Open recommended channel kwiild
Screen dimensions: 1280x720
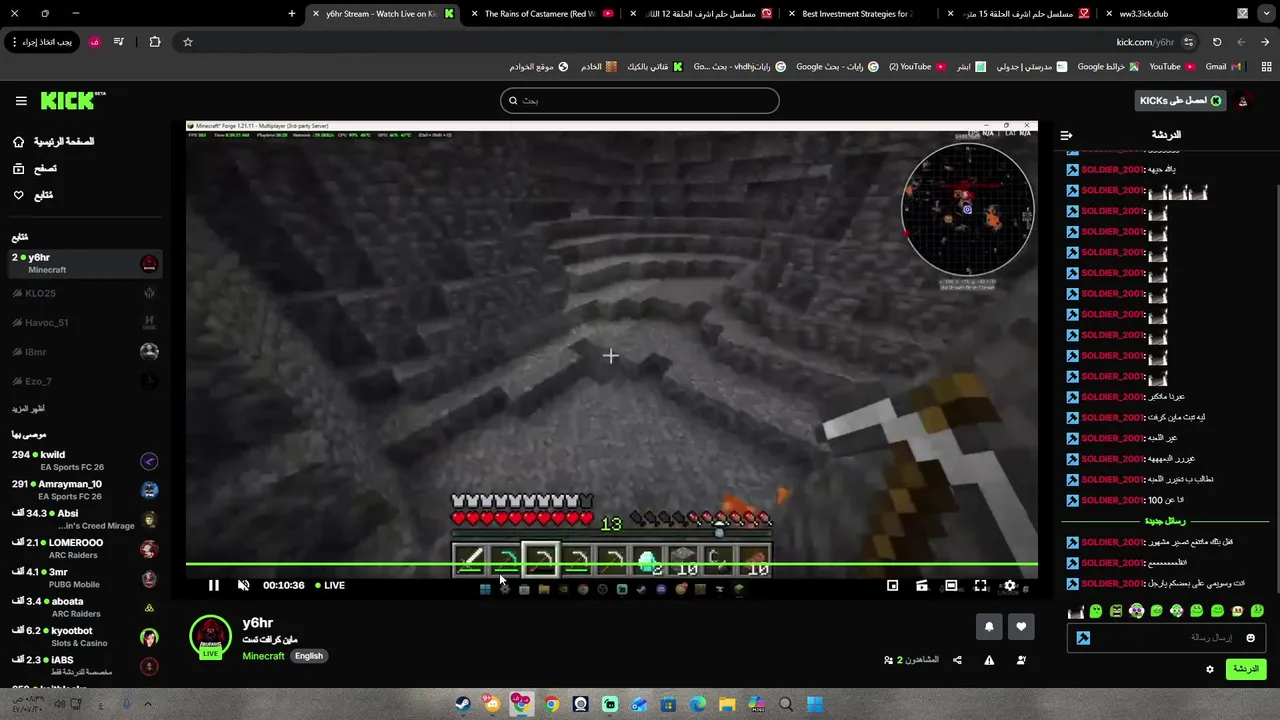(85, 461)
